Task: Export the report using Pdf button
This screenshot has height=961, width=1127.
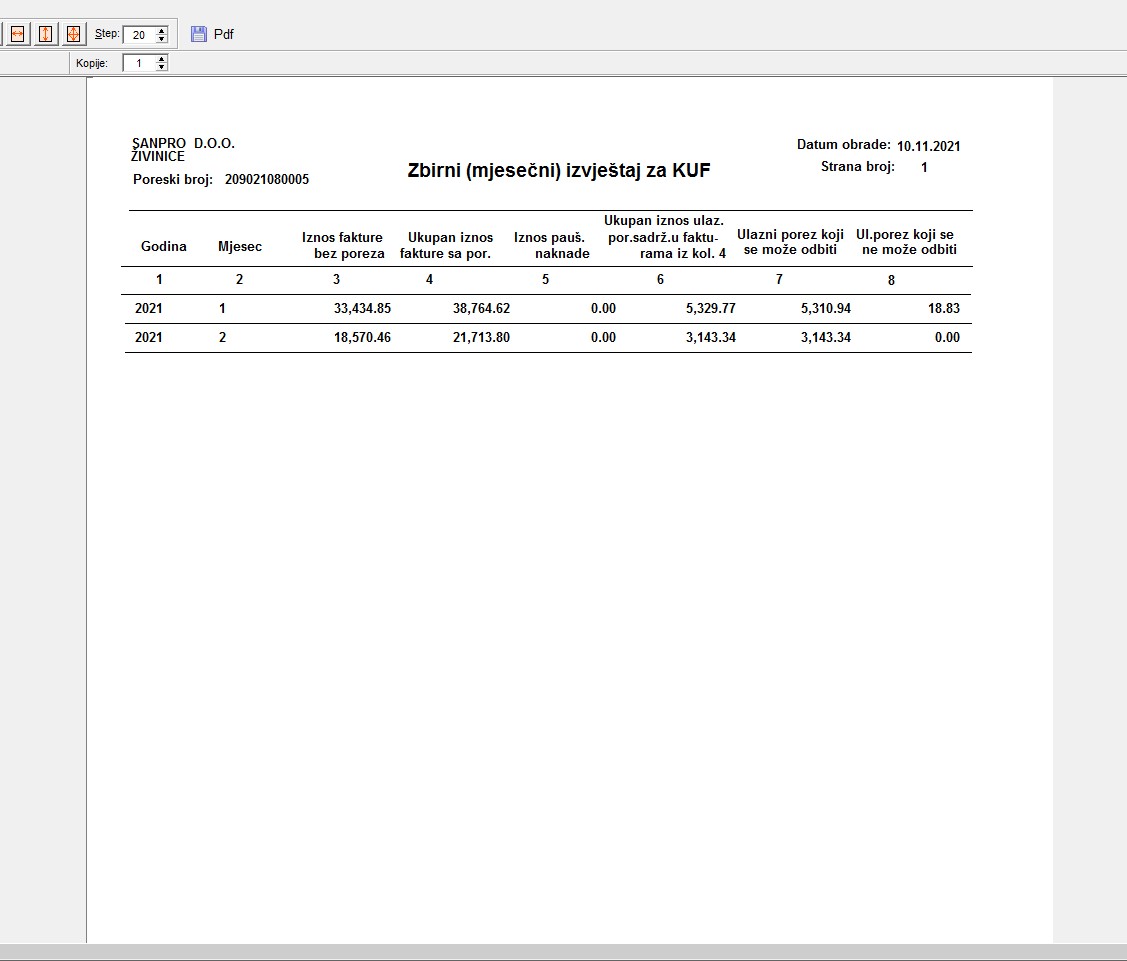Action: pos(212,34)
